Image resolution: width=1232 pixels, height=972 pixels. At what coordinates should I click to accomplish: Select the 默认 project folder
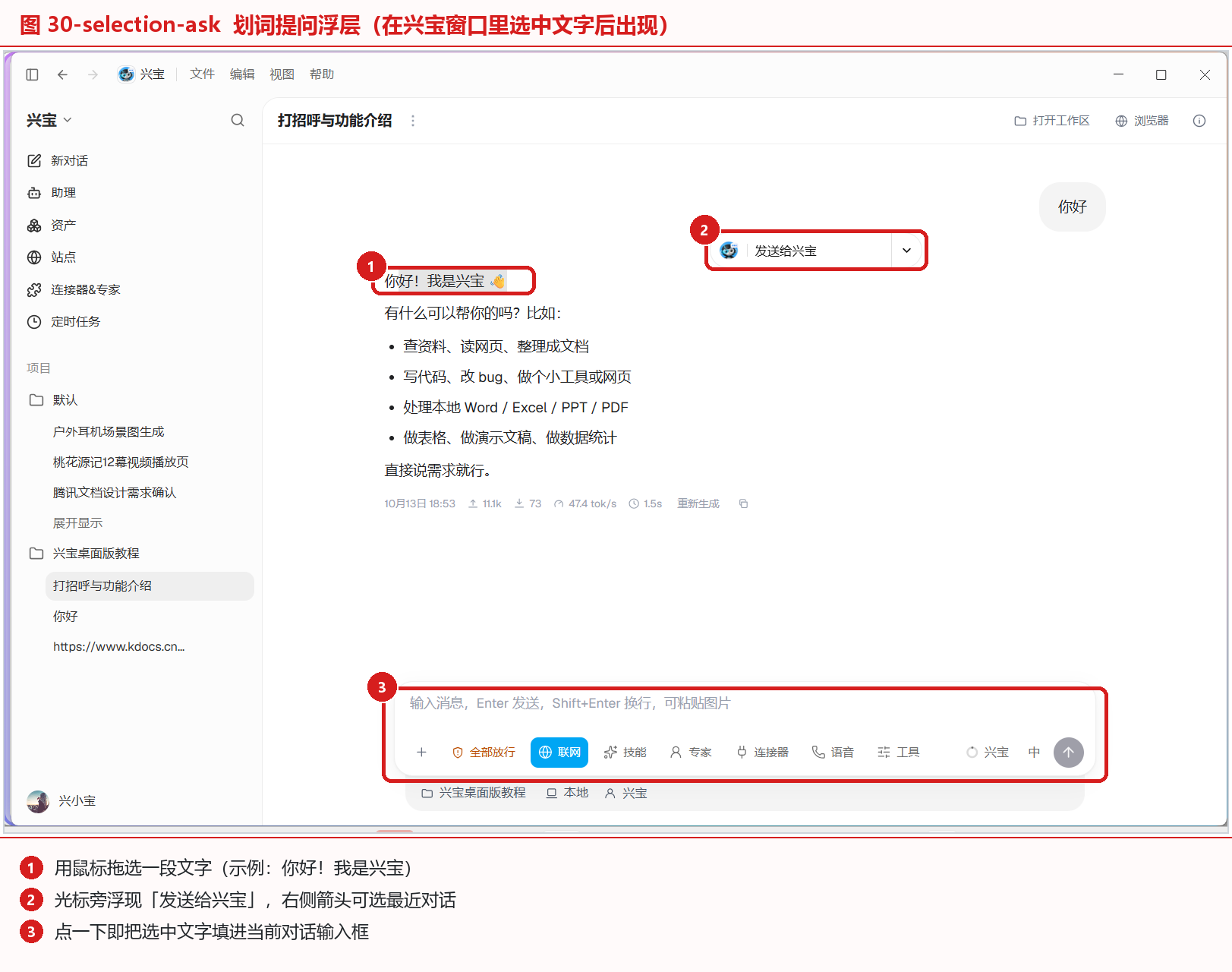(53, 400)
